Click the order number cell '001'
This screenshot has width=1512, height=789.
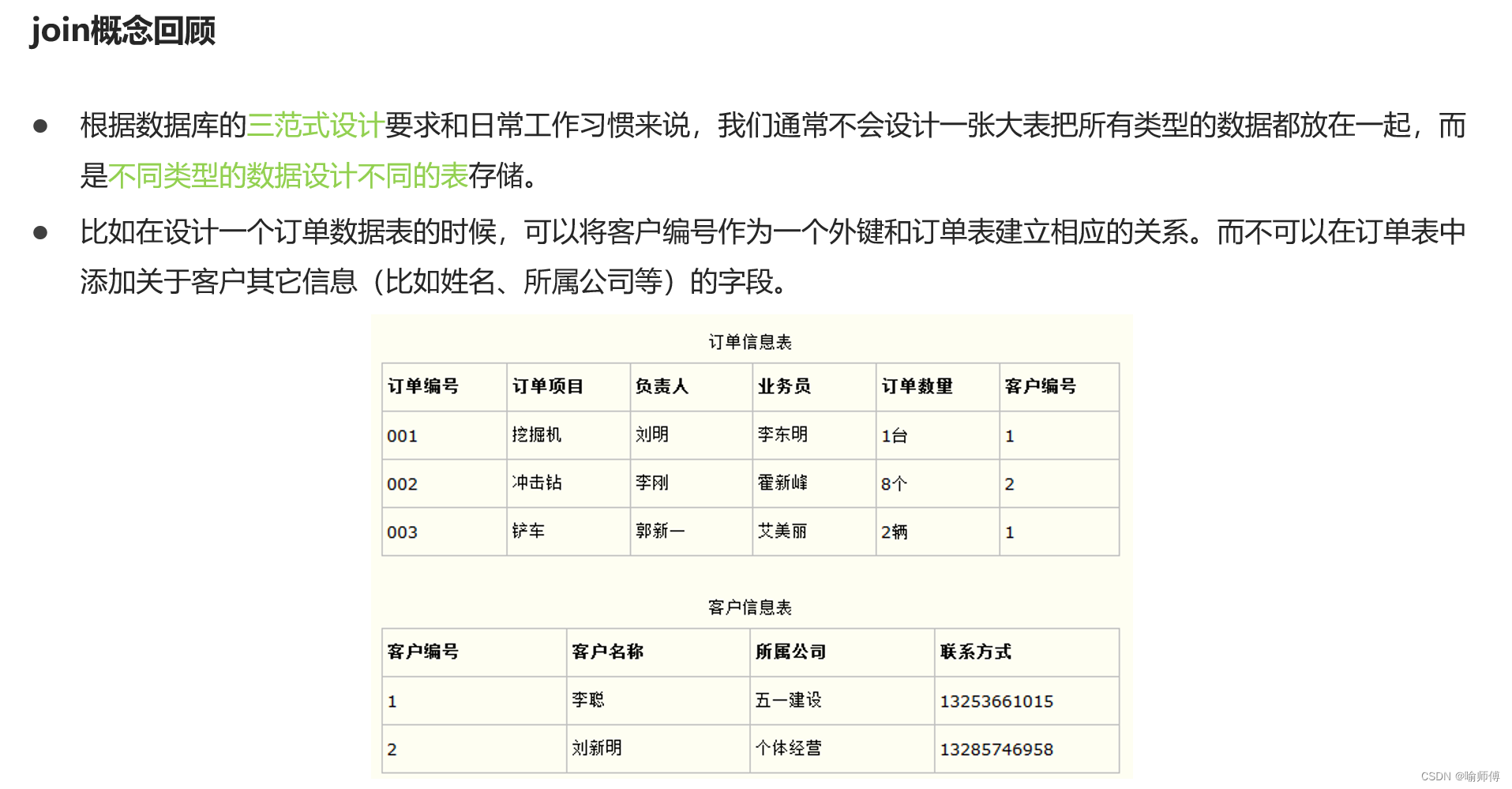(x=444, y=436)
